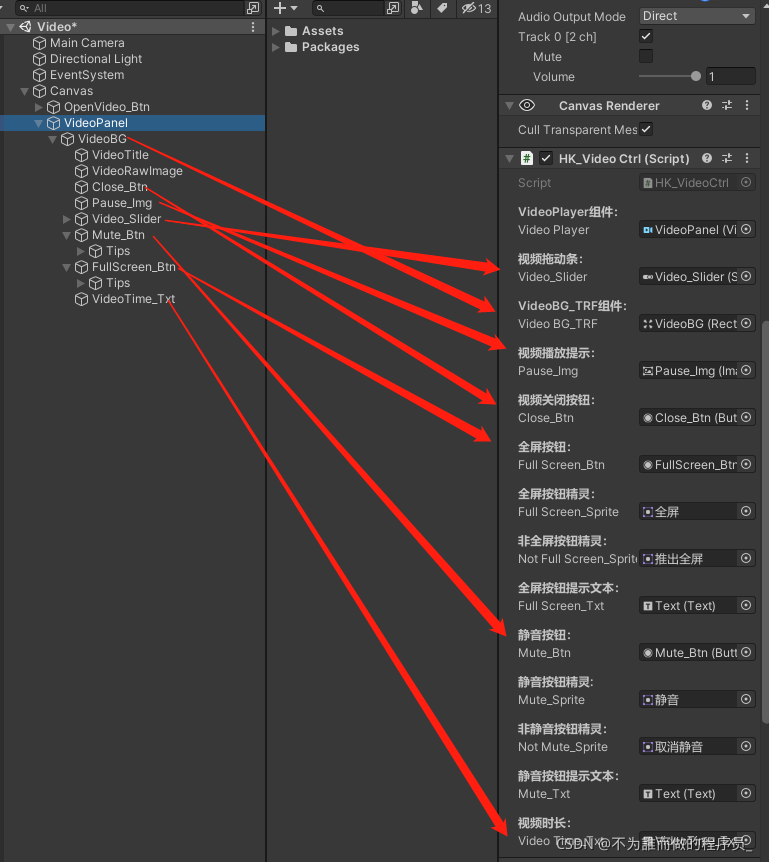Toggle the Track 0 [2 ch] checkbox
Image resolution: width=769 pixels, height=862 pixels.
(646, 36)
